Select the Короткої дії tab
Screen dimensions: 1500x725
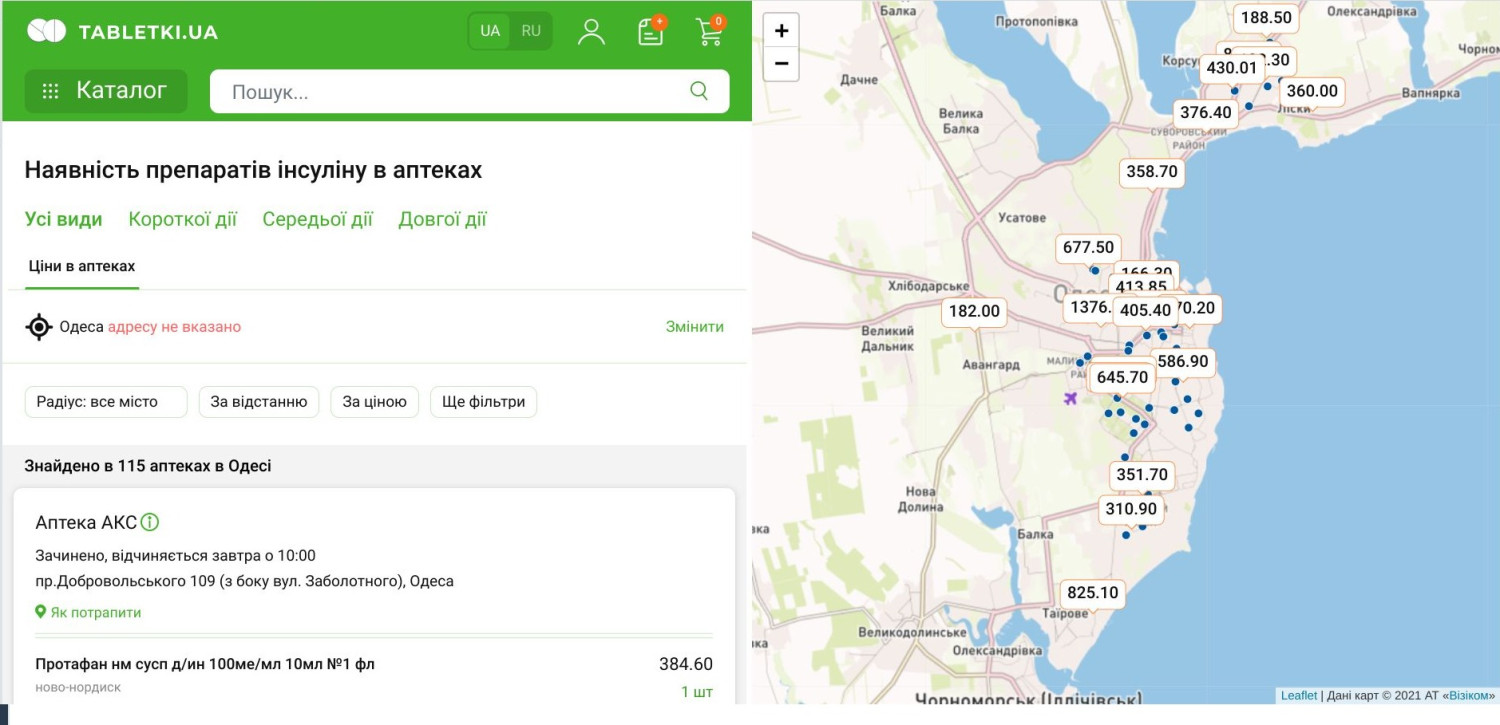(182, 220)
